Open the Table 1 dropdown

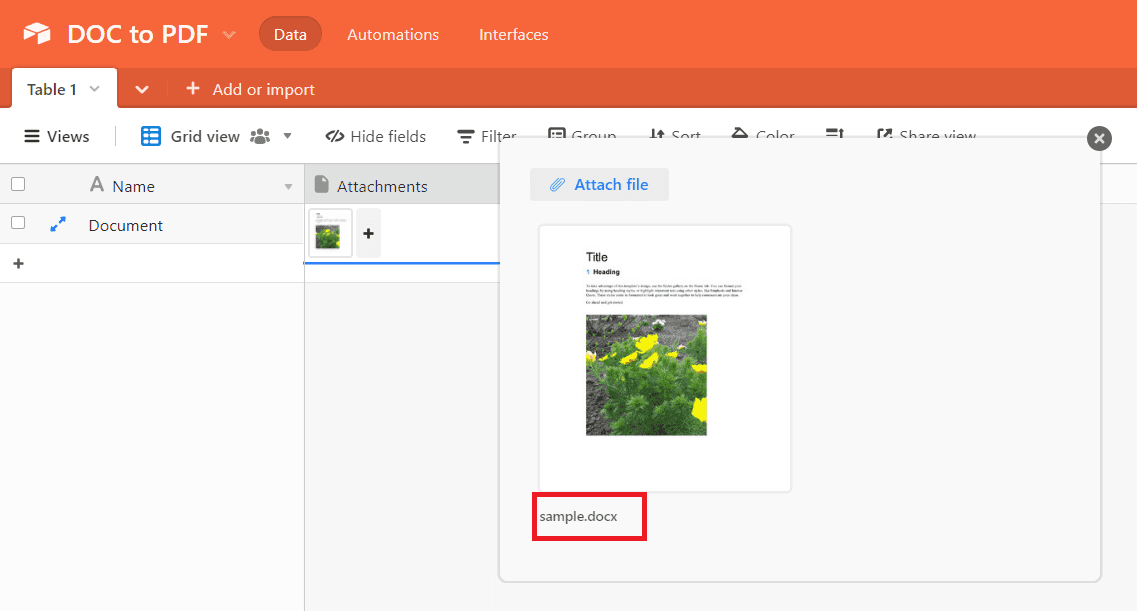pyautogui.click(x=93, y=88)
